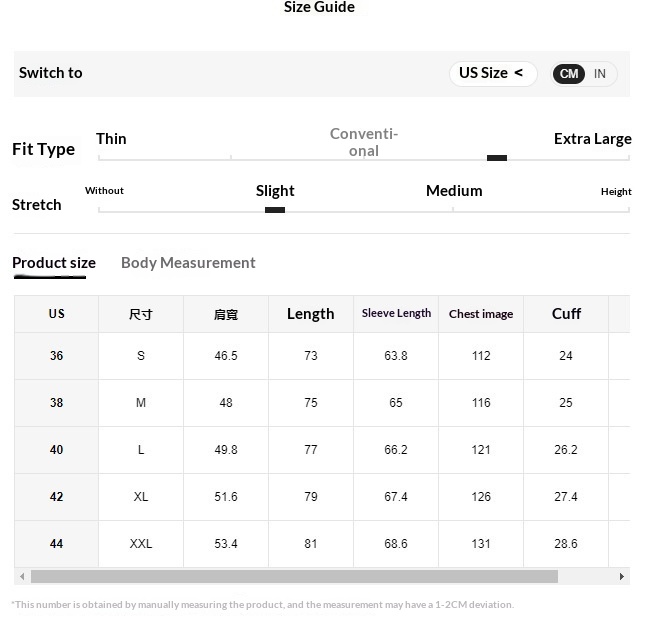Click the Sleeve Length column header
The height and width of the screenshot is (620, 656).
pos(396,314)
